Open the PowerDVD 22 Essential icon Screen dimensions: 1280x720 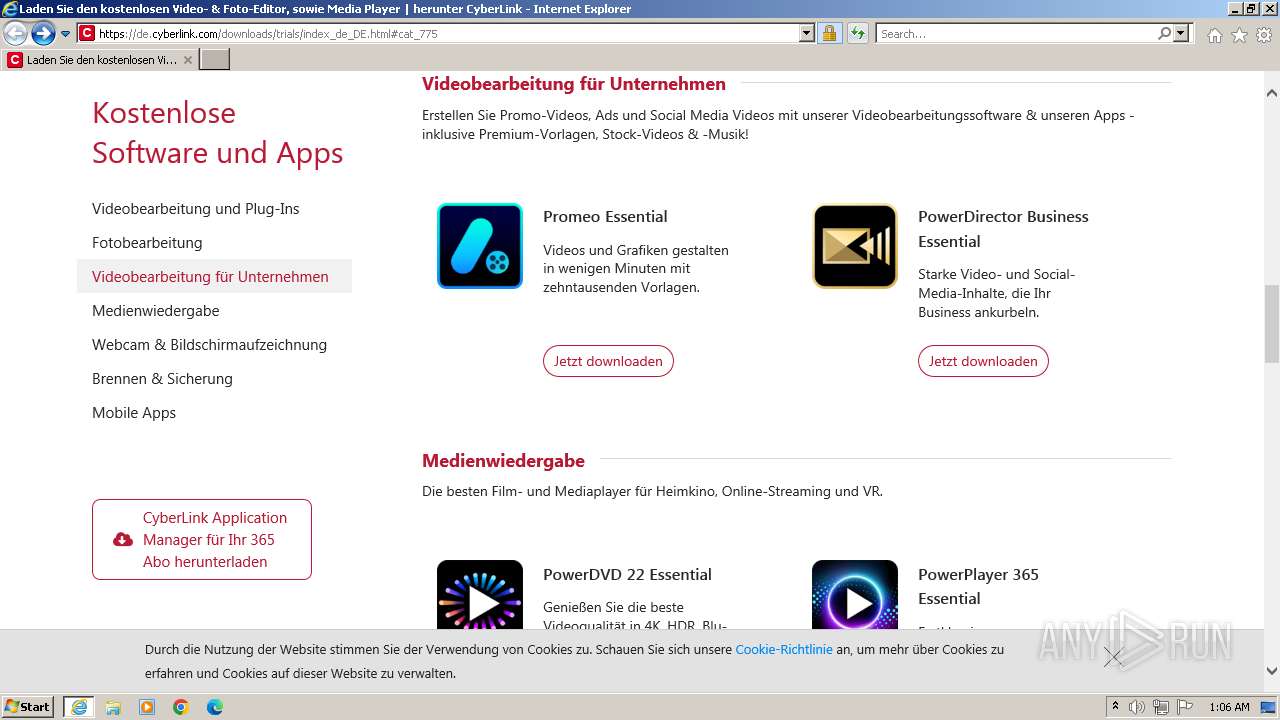tap(480, 594)
